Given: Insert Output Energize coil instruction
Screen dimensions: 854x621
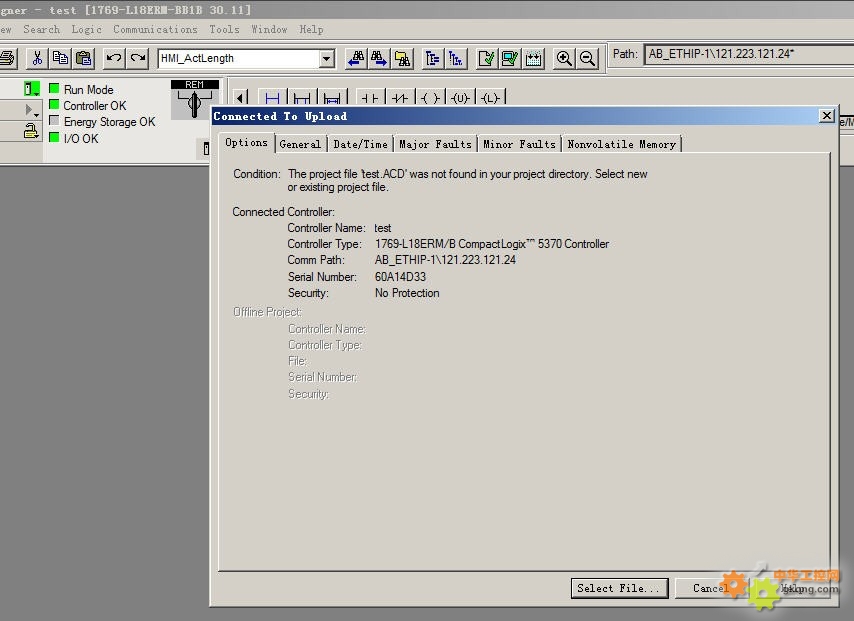Looking at the screenshot, I should click(430, 98).
